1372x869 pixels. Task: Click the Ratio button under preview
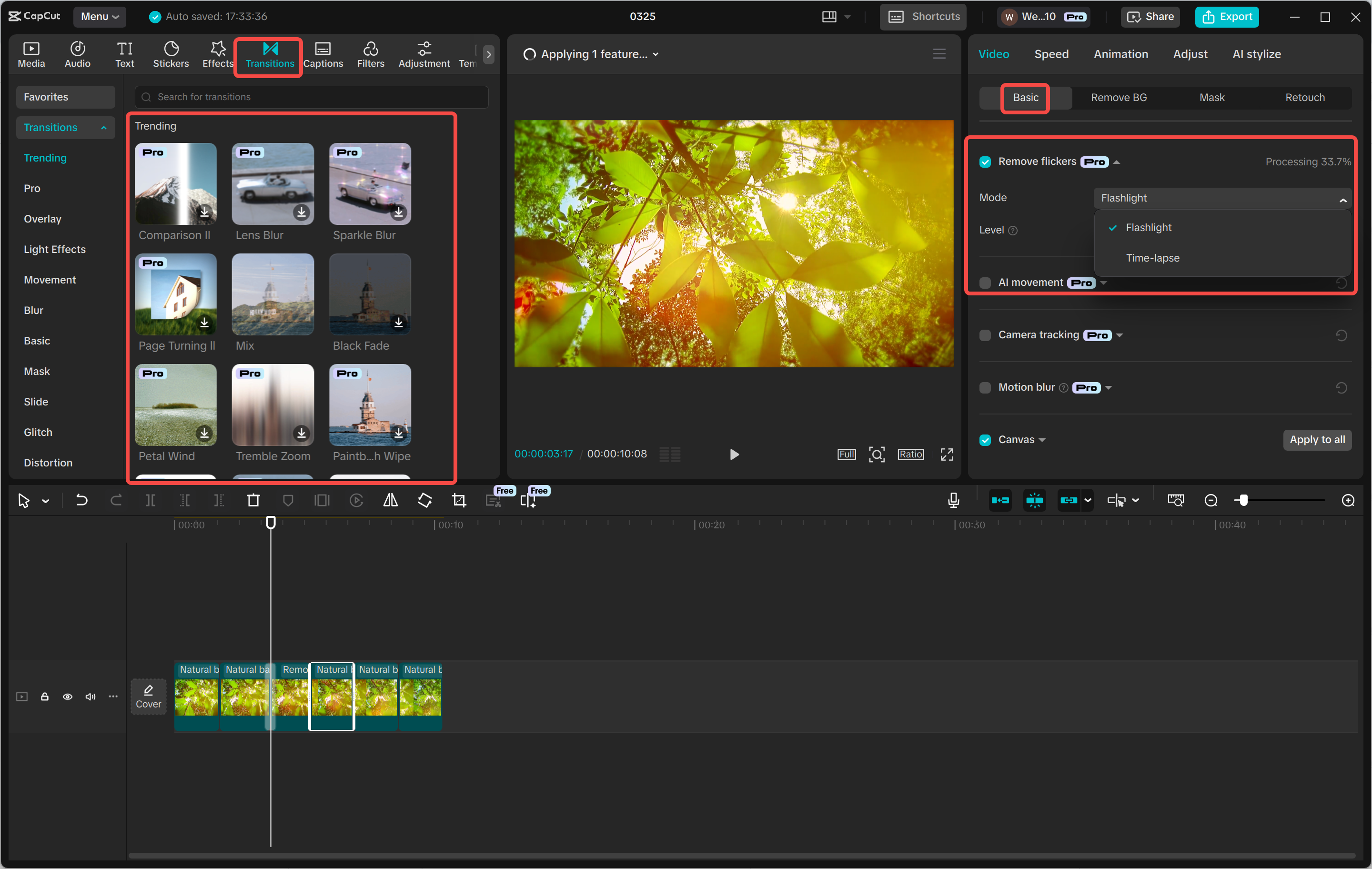click(x=910, y=454)
